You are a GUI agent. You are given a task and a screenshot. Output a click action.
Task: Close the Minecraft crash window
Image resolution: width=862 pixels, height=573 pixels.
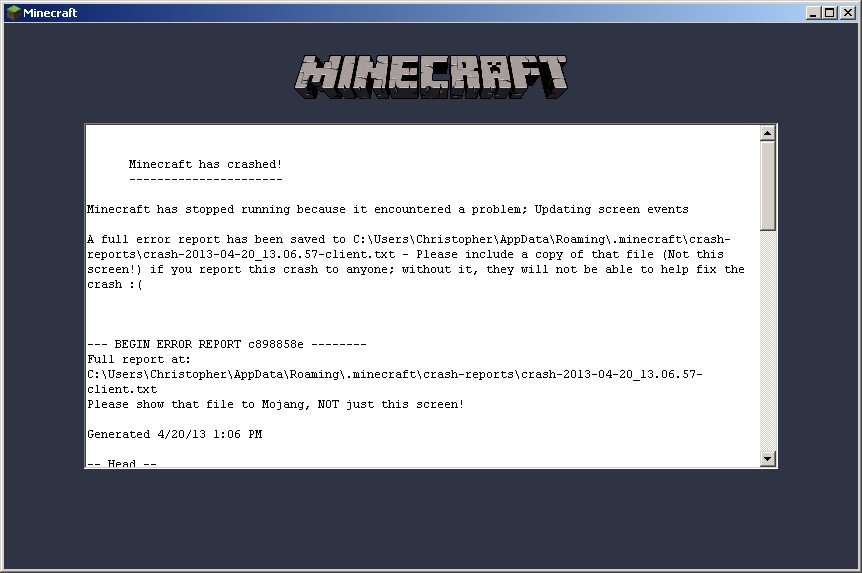[848, 13]
